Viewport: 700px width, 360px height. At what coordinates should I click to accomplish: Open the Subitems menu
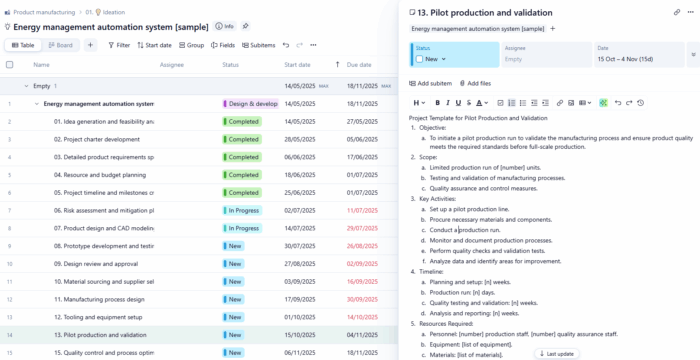[x=259, y=45]
